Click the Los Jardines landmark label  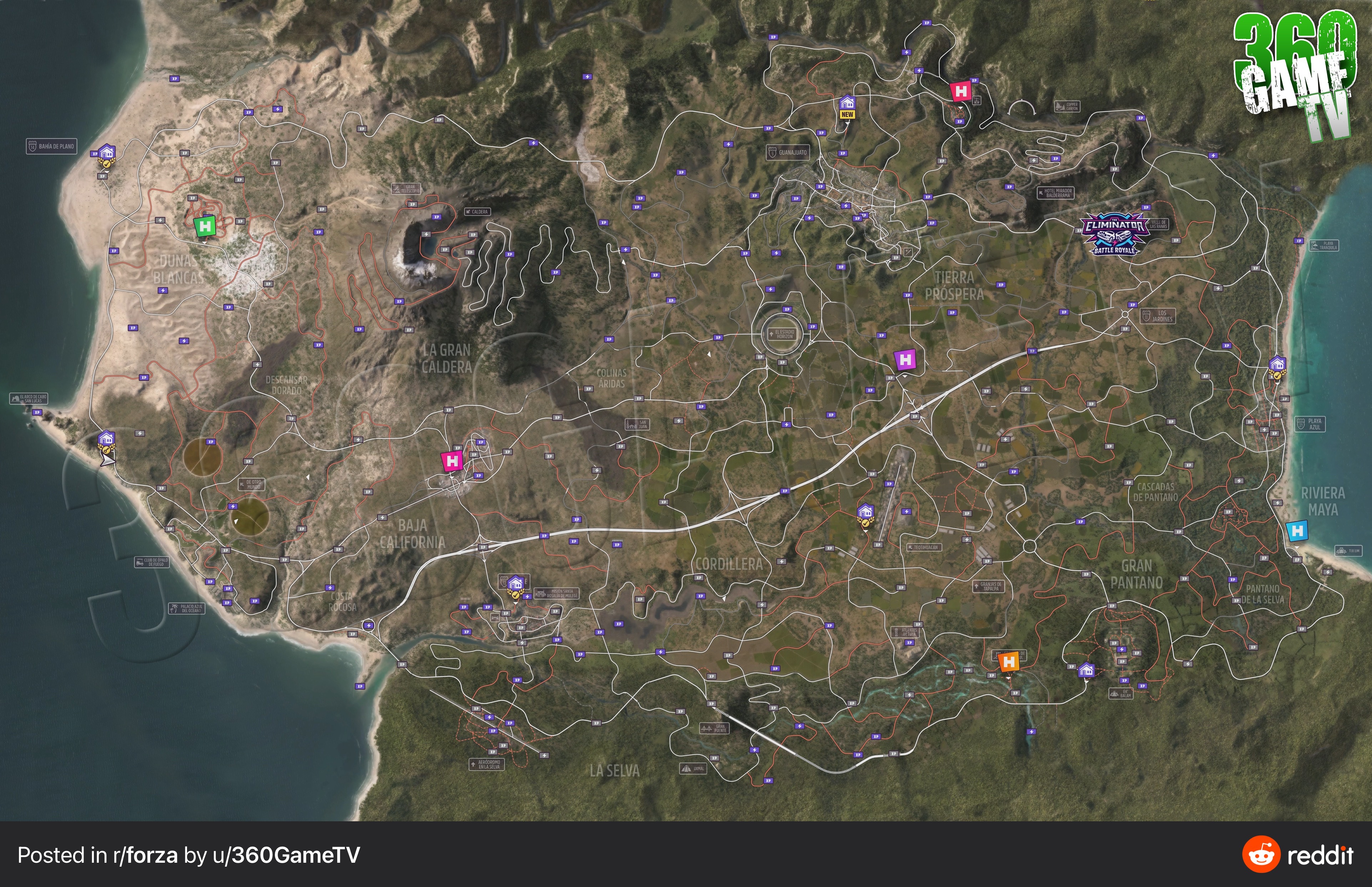[1158, 316]
